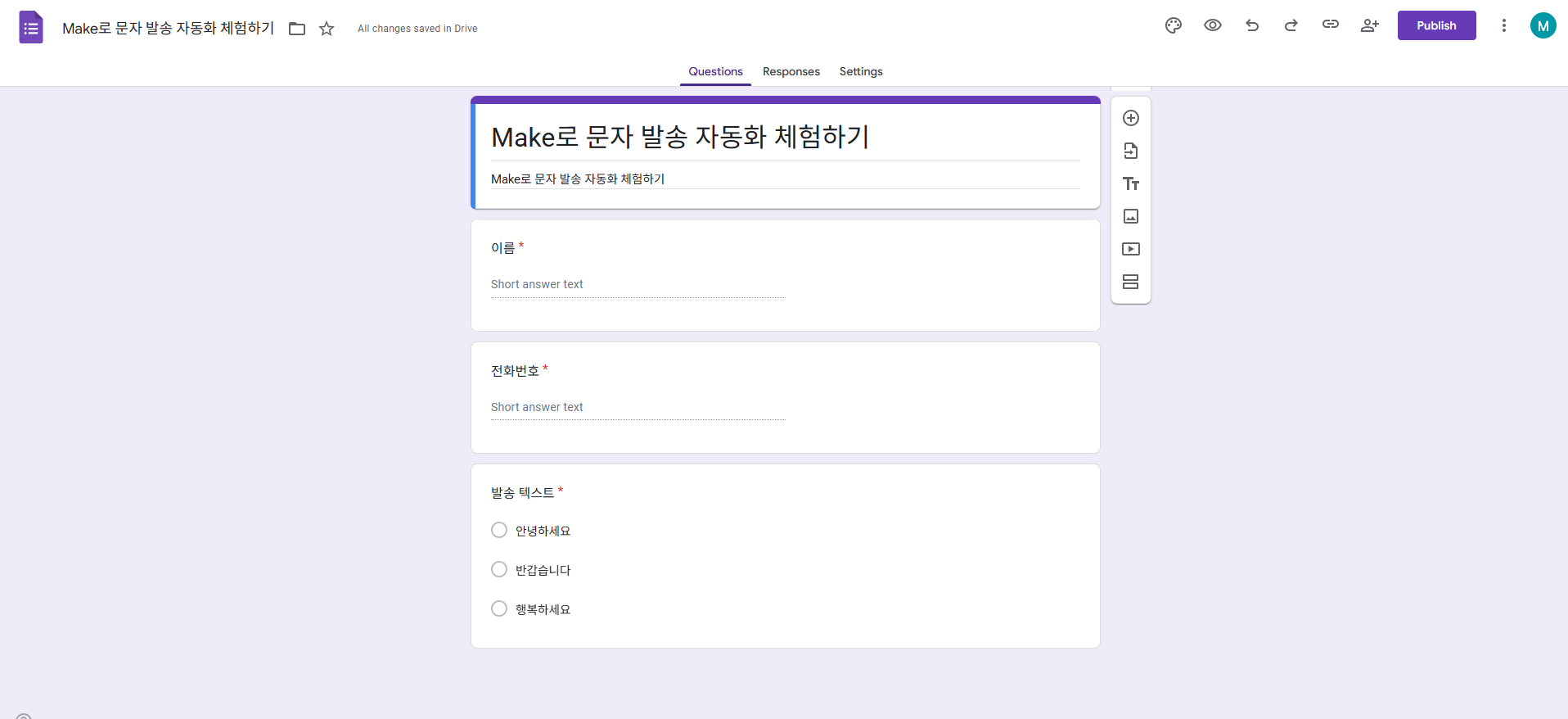The height and width of the screenshot is (719, 1568).
Task: Import questions from another form
Action: click(1131, 151)
